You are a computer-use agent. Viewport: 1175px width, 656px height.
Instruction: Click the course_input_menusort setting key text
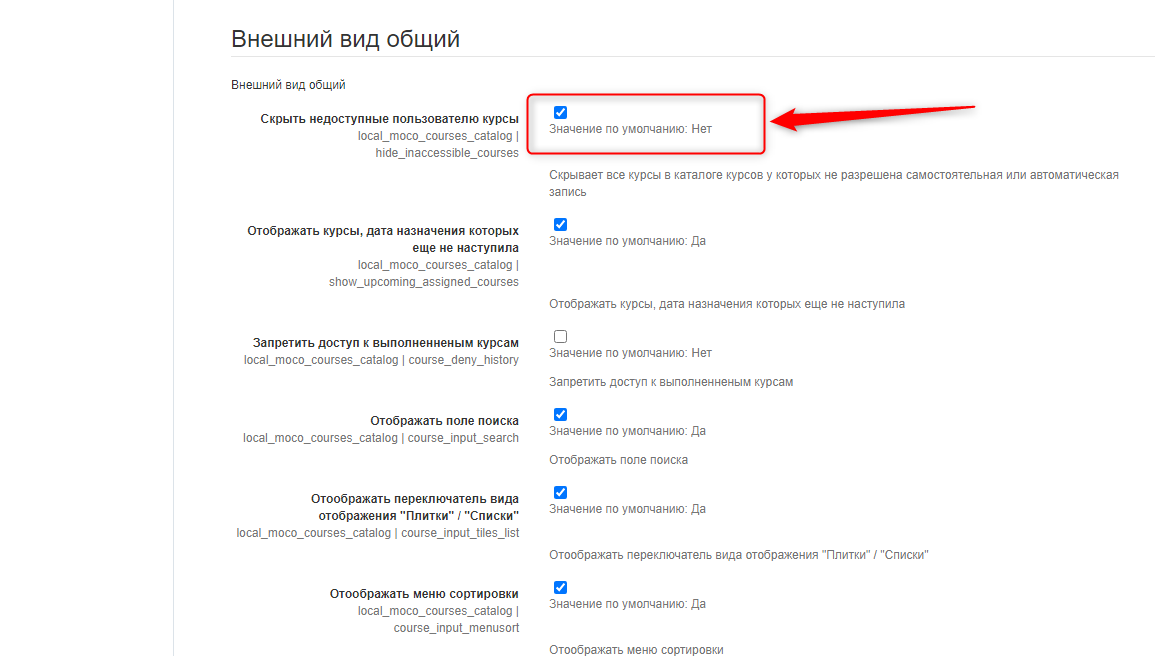click(456, 628)
